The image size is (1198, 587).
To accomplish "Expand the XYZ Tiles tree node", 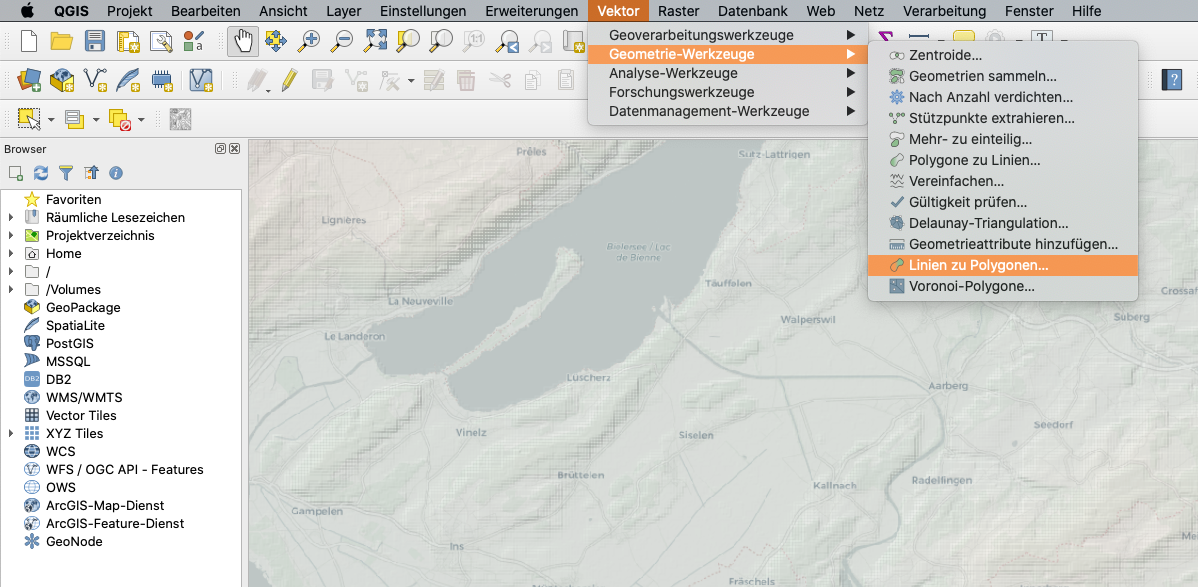I will tap(11, 434).
